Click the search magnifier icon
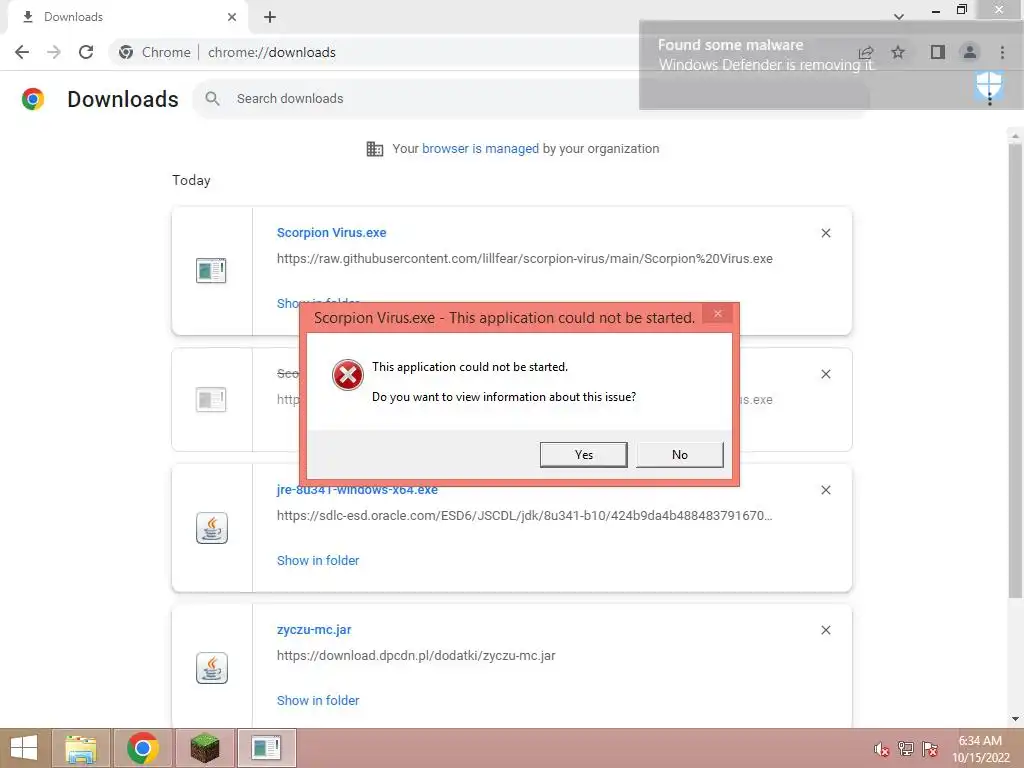Screen dimensions: 1024x768 tap(212, 99)
